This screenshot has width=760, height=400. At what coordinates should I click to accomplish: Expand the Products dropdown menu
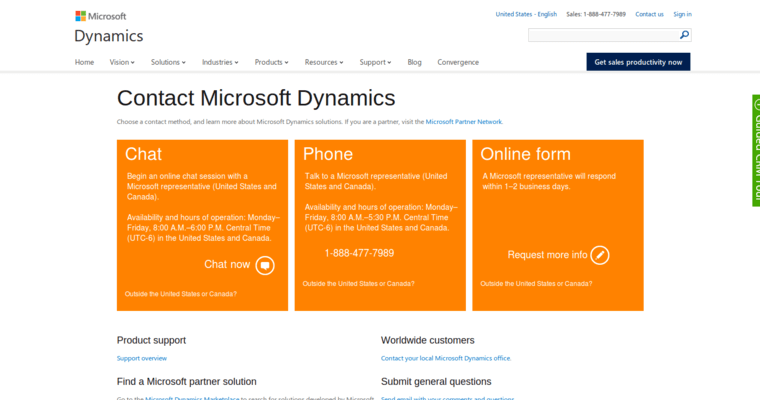[271, 62]
